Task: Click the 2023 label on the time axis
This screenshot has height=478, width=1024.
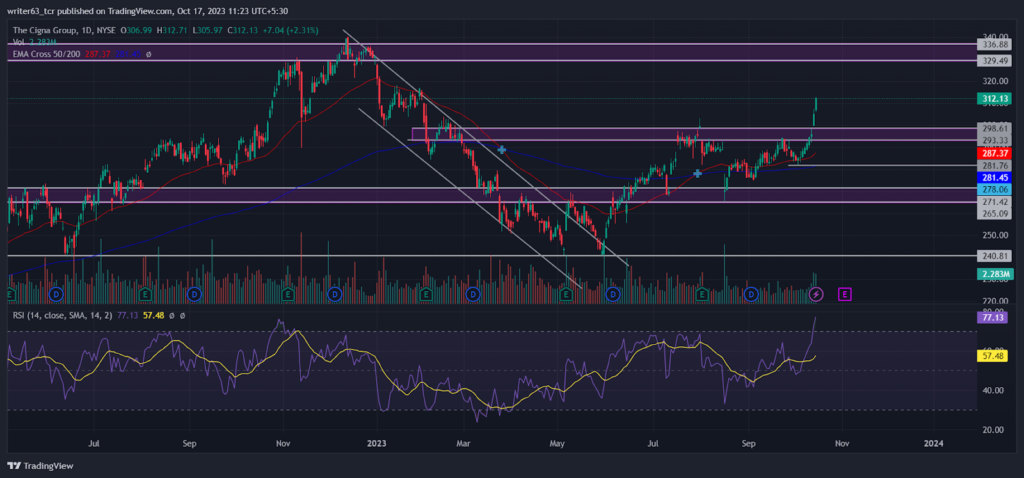Action: 377,443
